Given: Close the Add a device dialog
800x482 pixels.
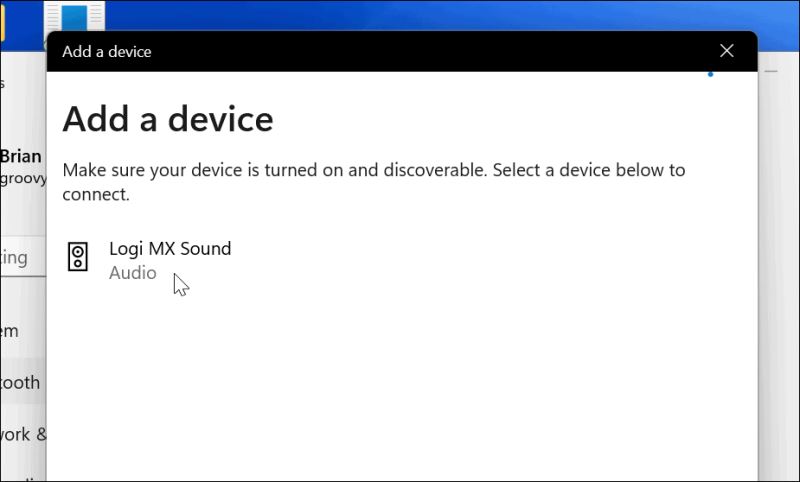Looking at the screenshot, I should point(727,50).
